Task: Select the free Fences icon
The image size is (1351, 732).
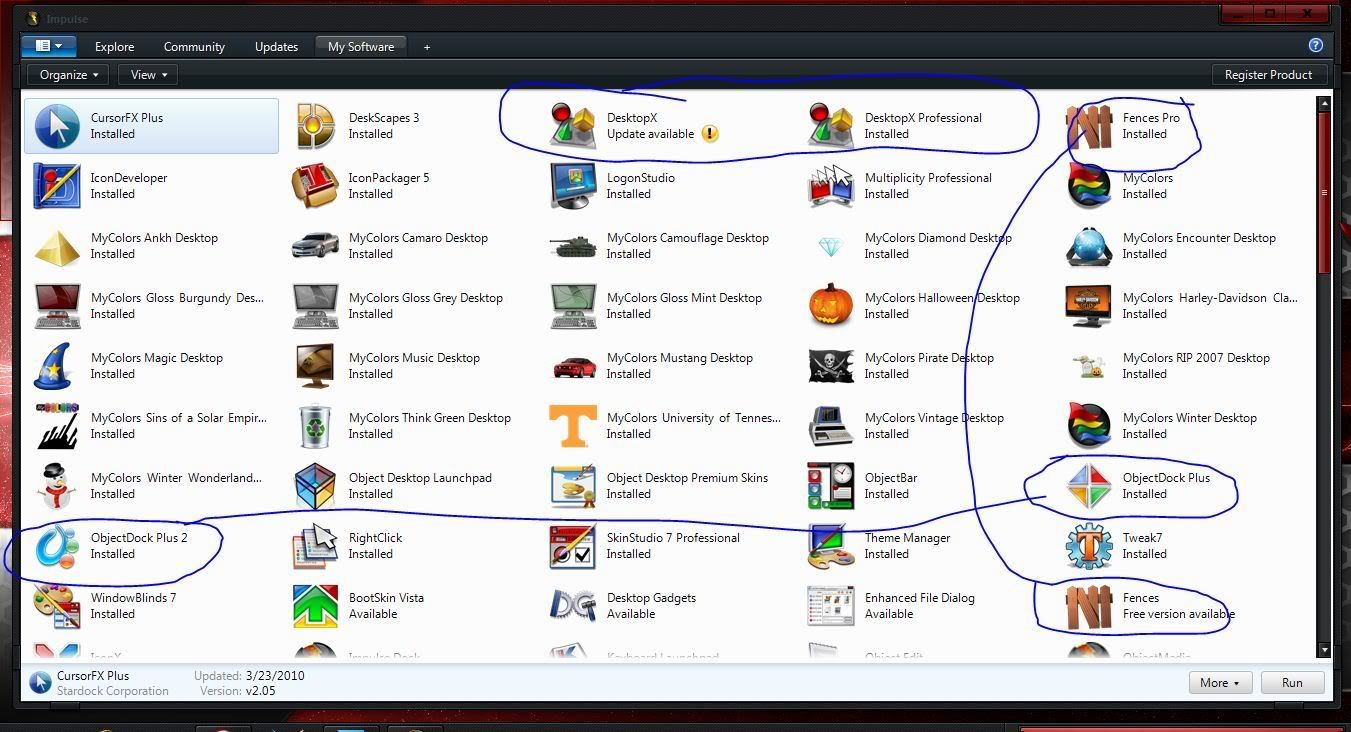Action: click(x=1089, y=606)
